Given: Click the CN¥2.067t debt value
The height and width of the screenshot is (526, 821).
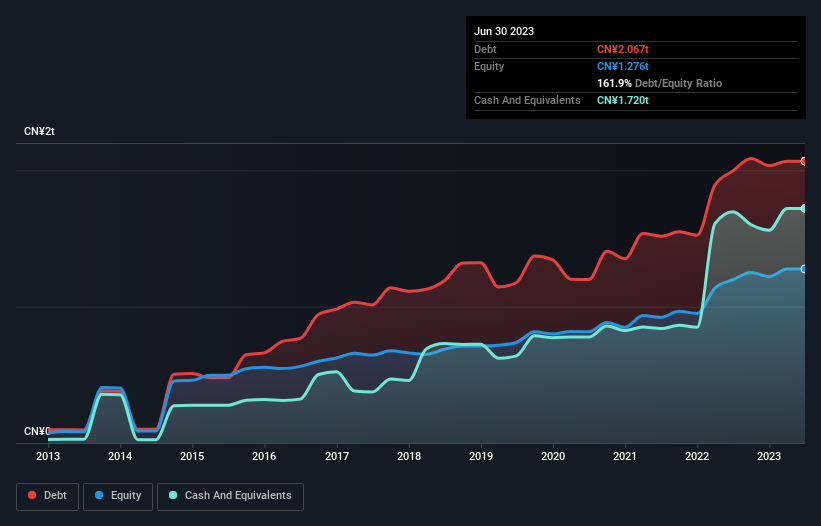Looking at the screenshot, I should pos(623,49).
